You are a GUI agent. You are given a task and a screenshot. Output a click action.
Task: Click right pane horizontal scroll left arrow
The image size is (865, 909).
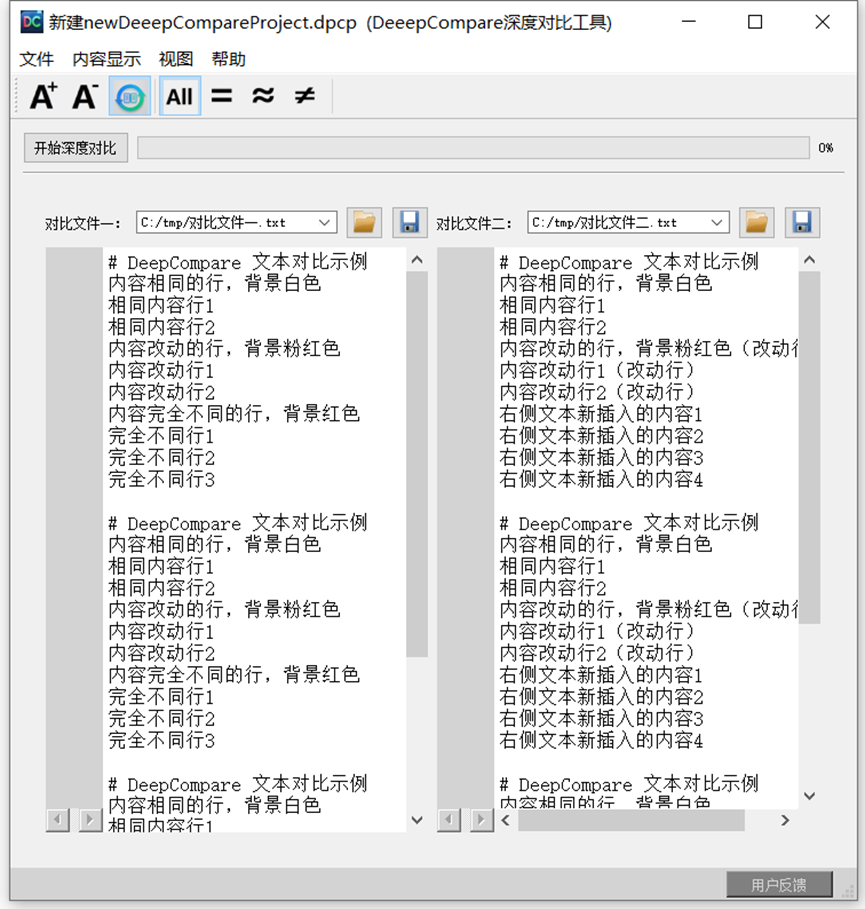pyautogui.click(x=506, y=820)
